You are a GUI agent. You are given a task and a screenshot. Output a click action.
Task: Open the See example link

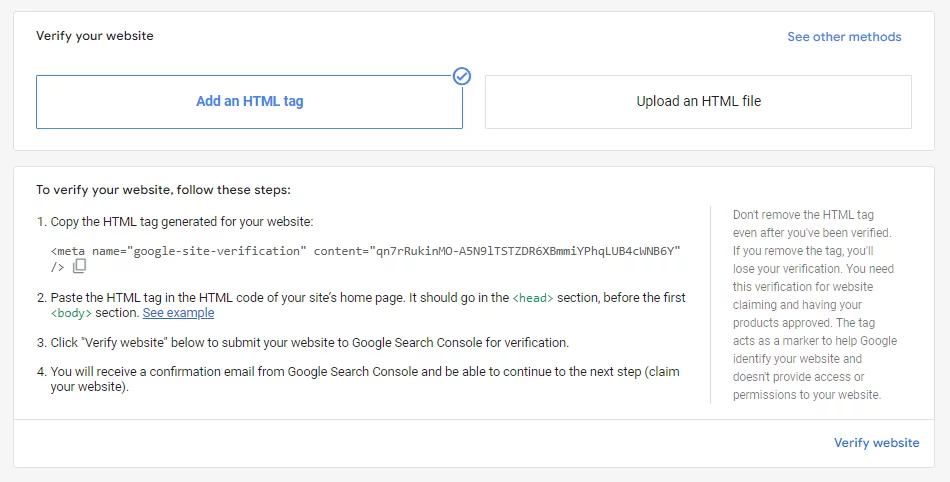[x=178, y=313]
